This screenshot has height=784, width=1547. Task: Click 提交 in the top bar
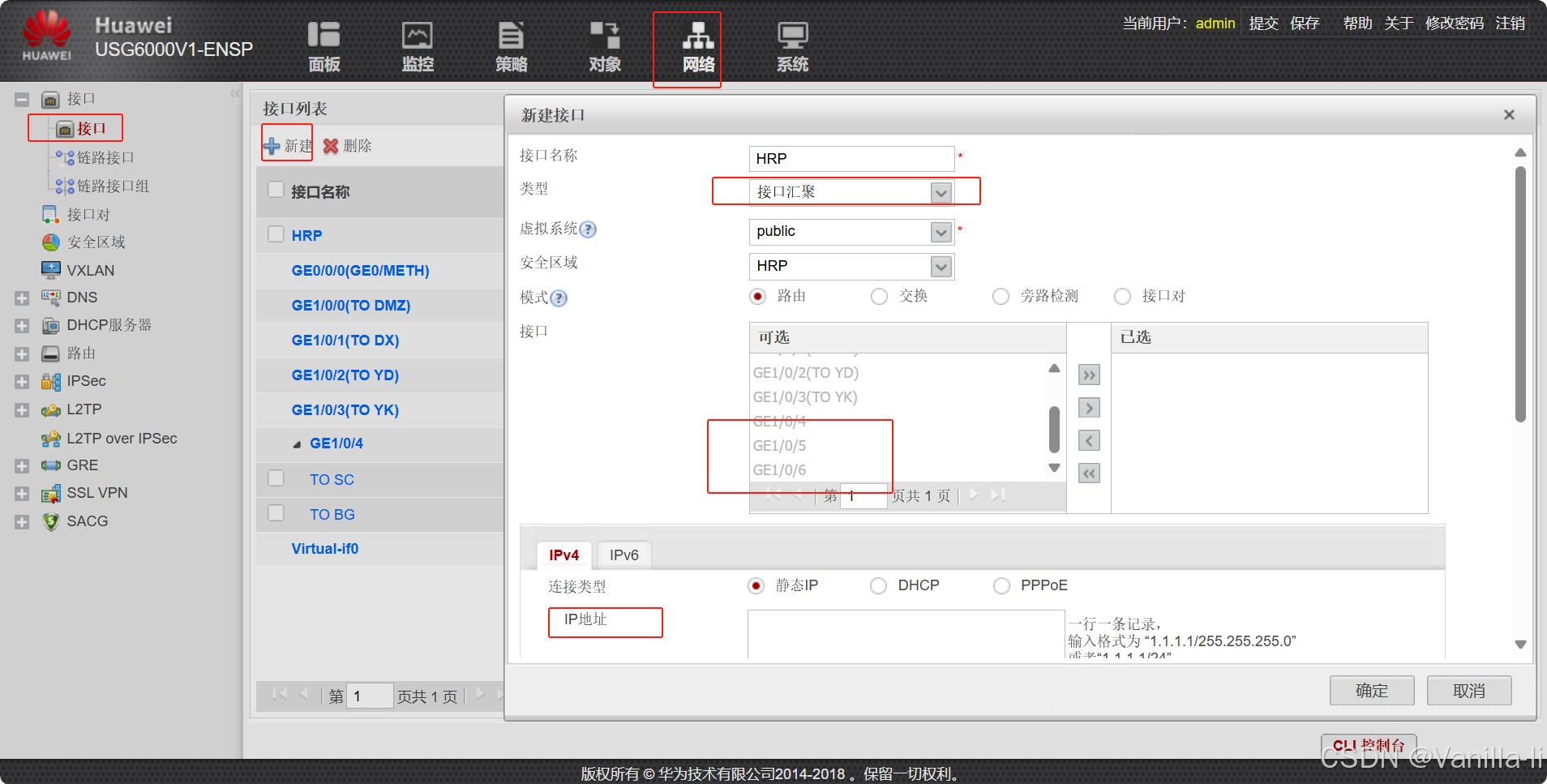pyautogui.click(x=1263, y=24)
